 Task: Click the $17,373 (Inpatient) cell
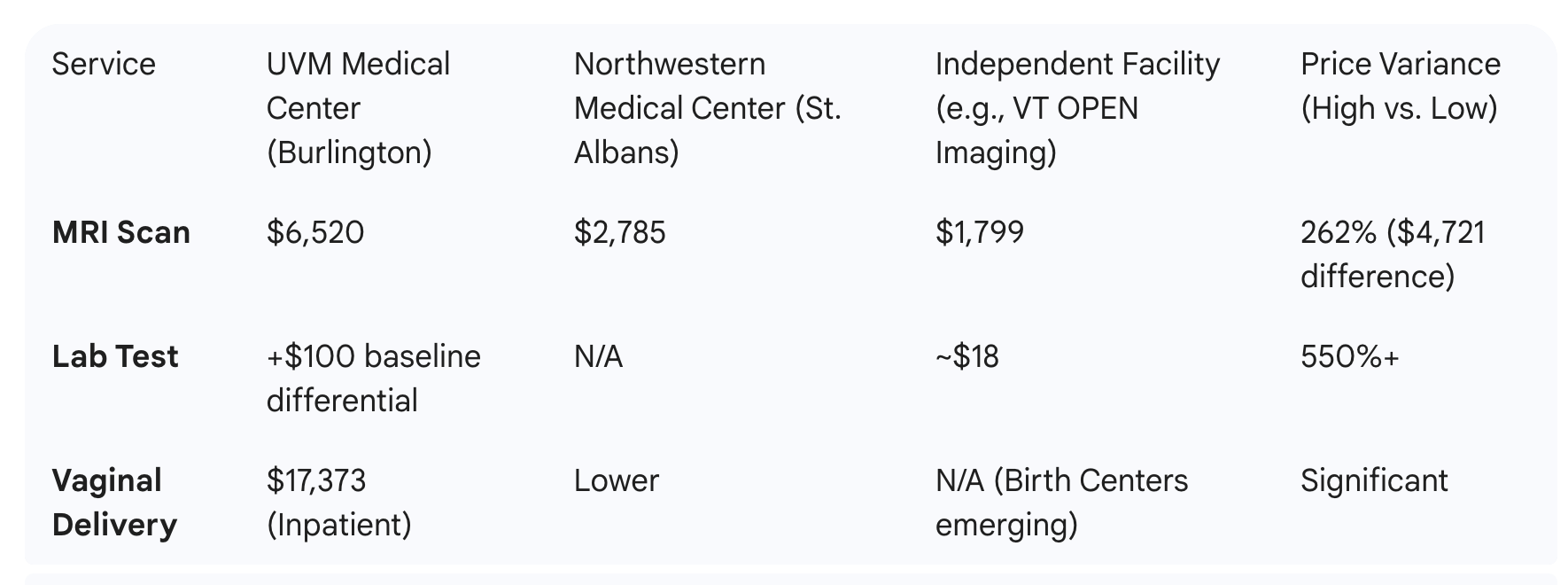[338, 503]
